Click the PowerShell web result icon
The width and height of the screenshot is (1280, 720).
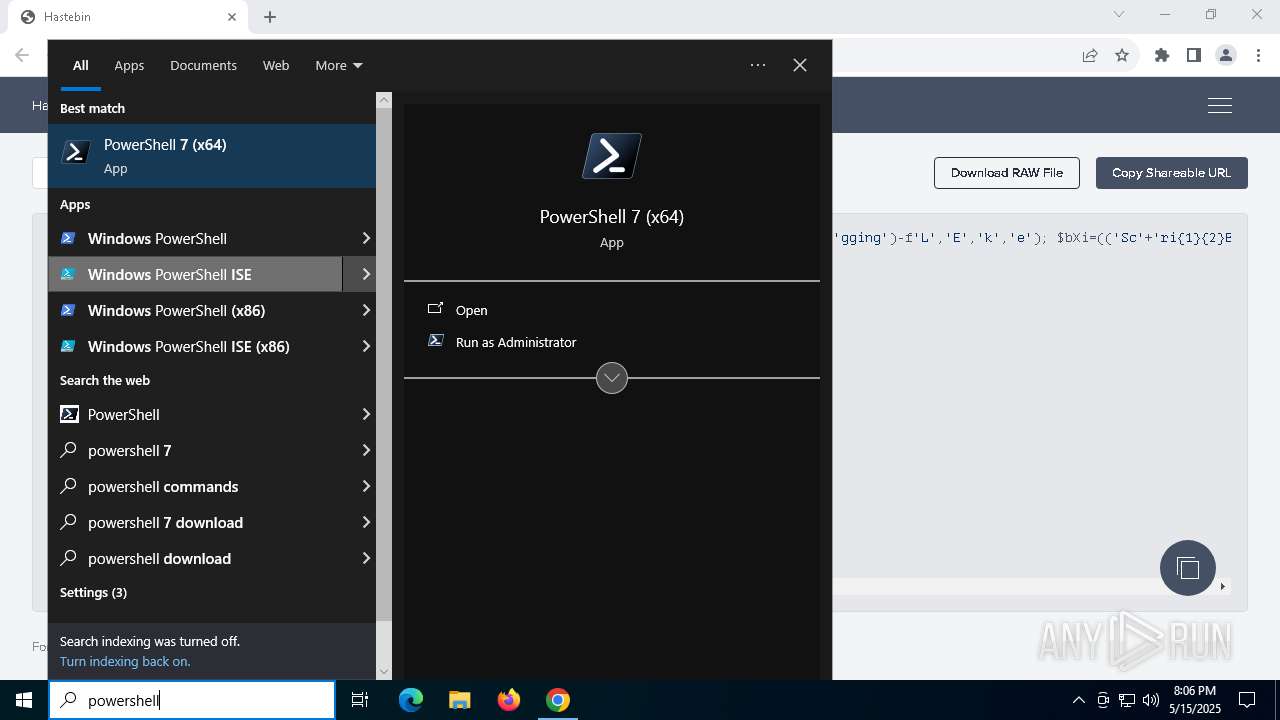tap(69, 414)
